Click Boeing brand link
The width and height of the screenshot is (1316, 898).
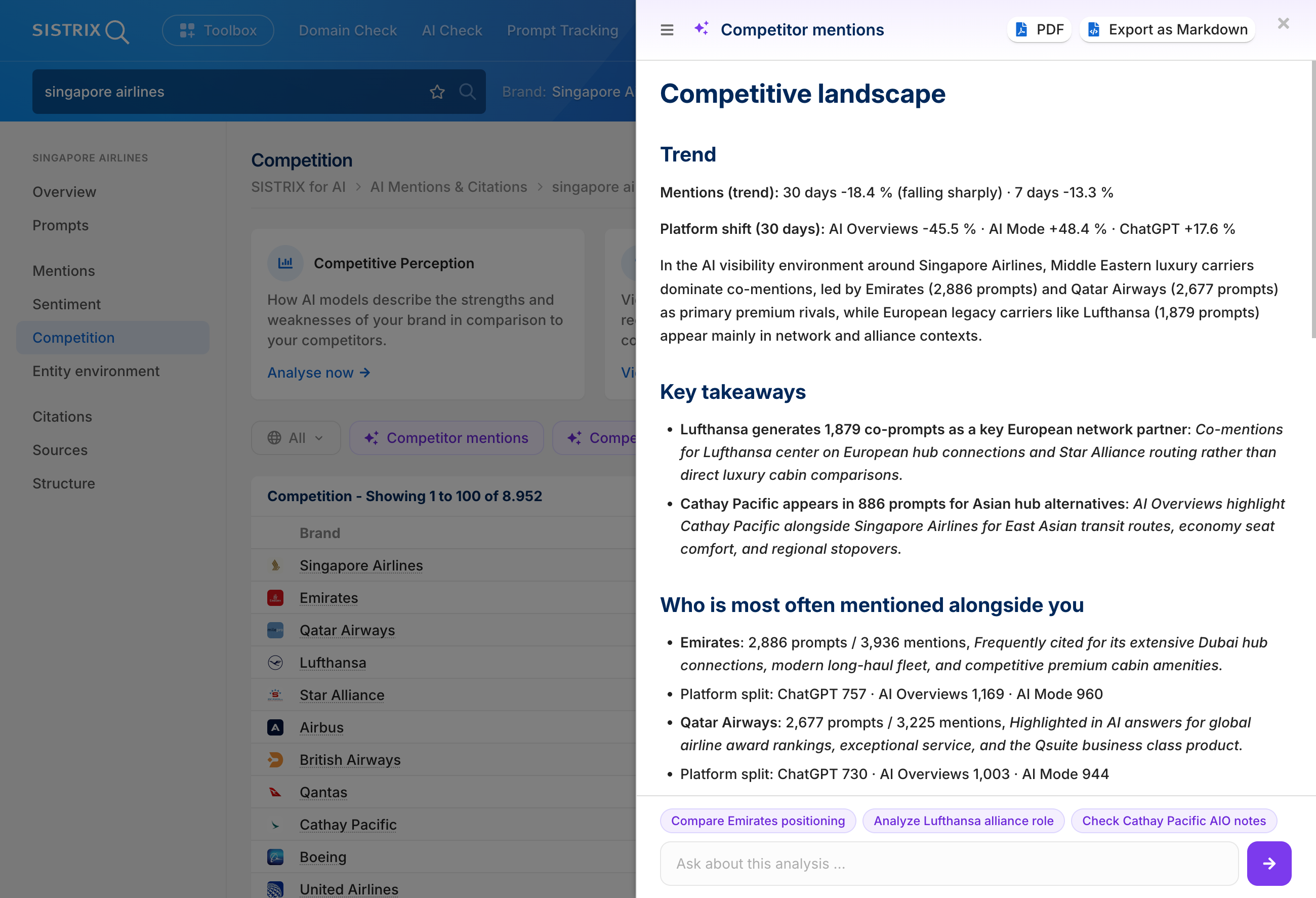322,856
